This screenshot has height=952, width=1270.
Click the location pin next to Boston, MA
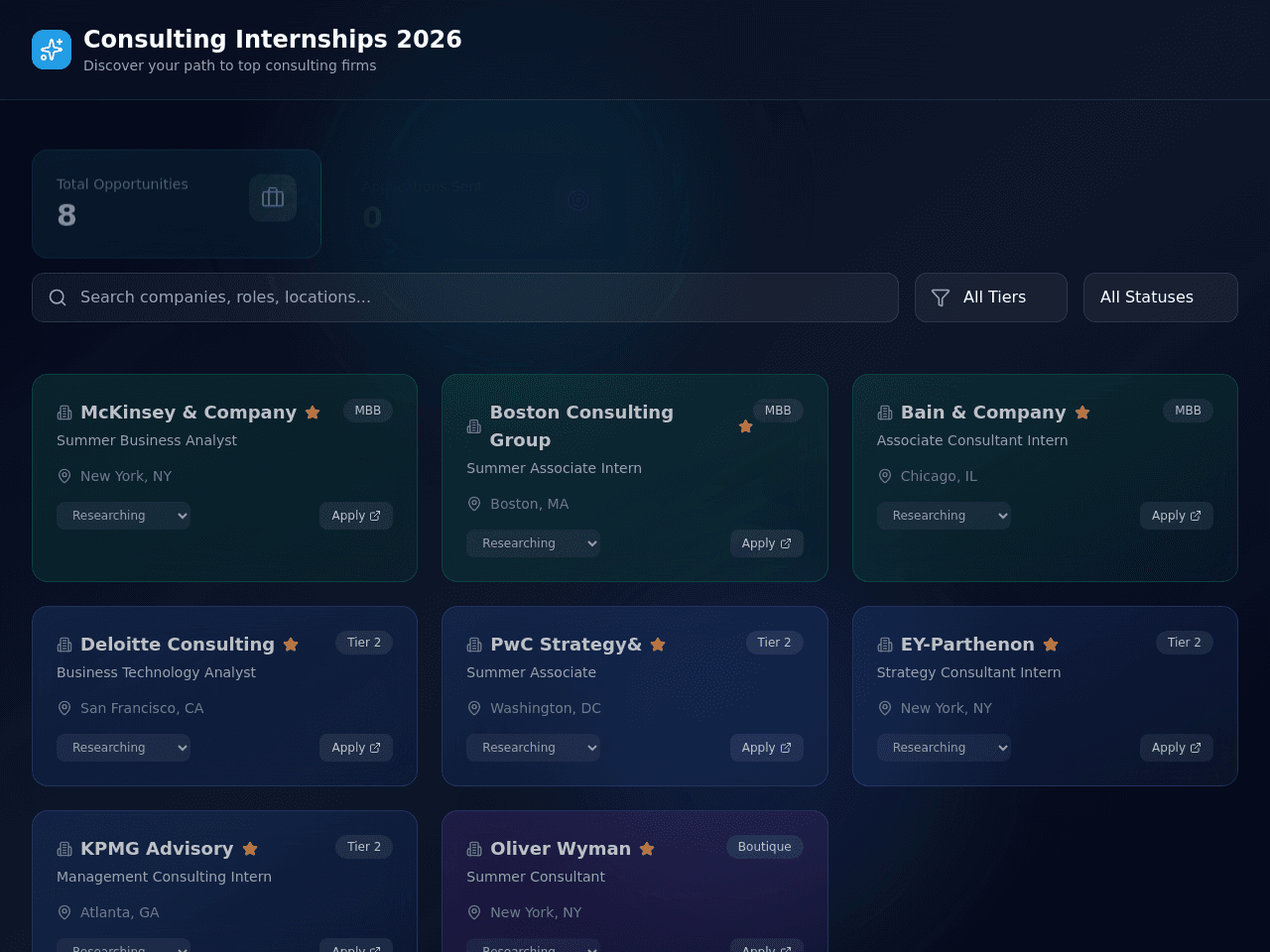click(474, 504)
